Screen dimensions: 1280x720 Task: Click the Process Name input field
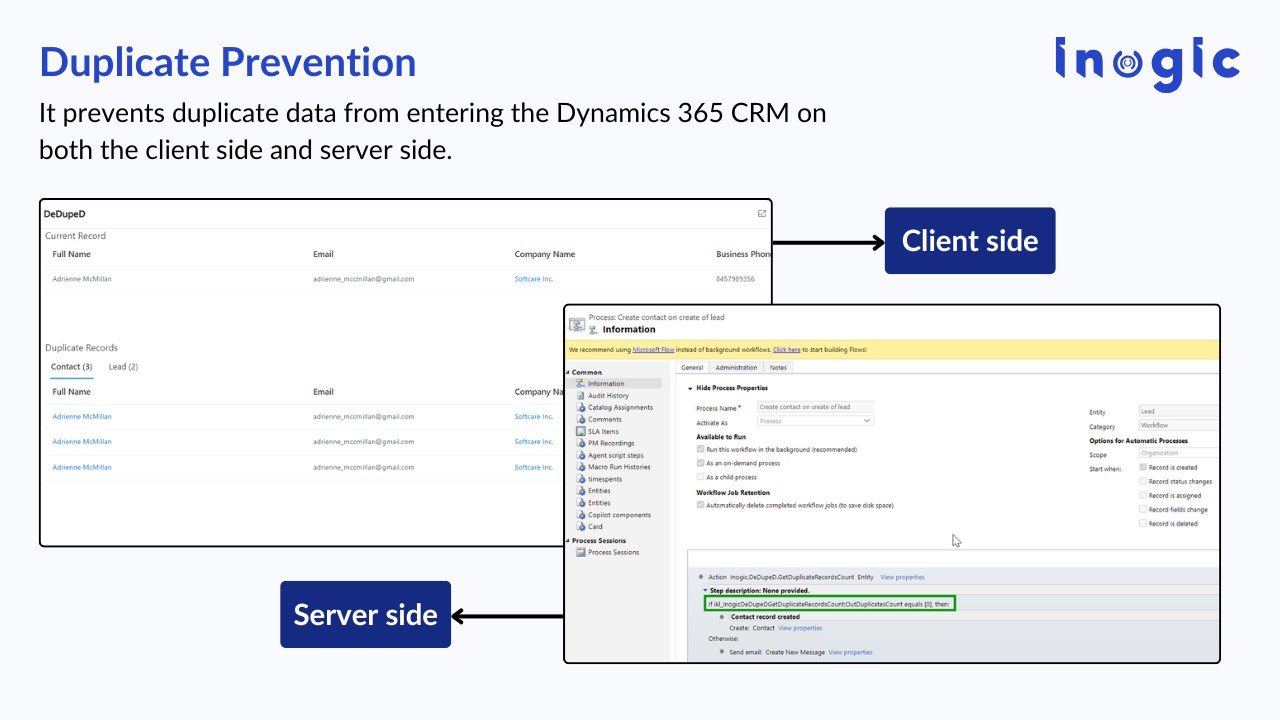(815, 407)
